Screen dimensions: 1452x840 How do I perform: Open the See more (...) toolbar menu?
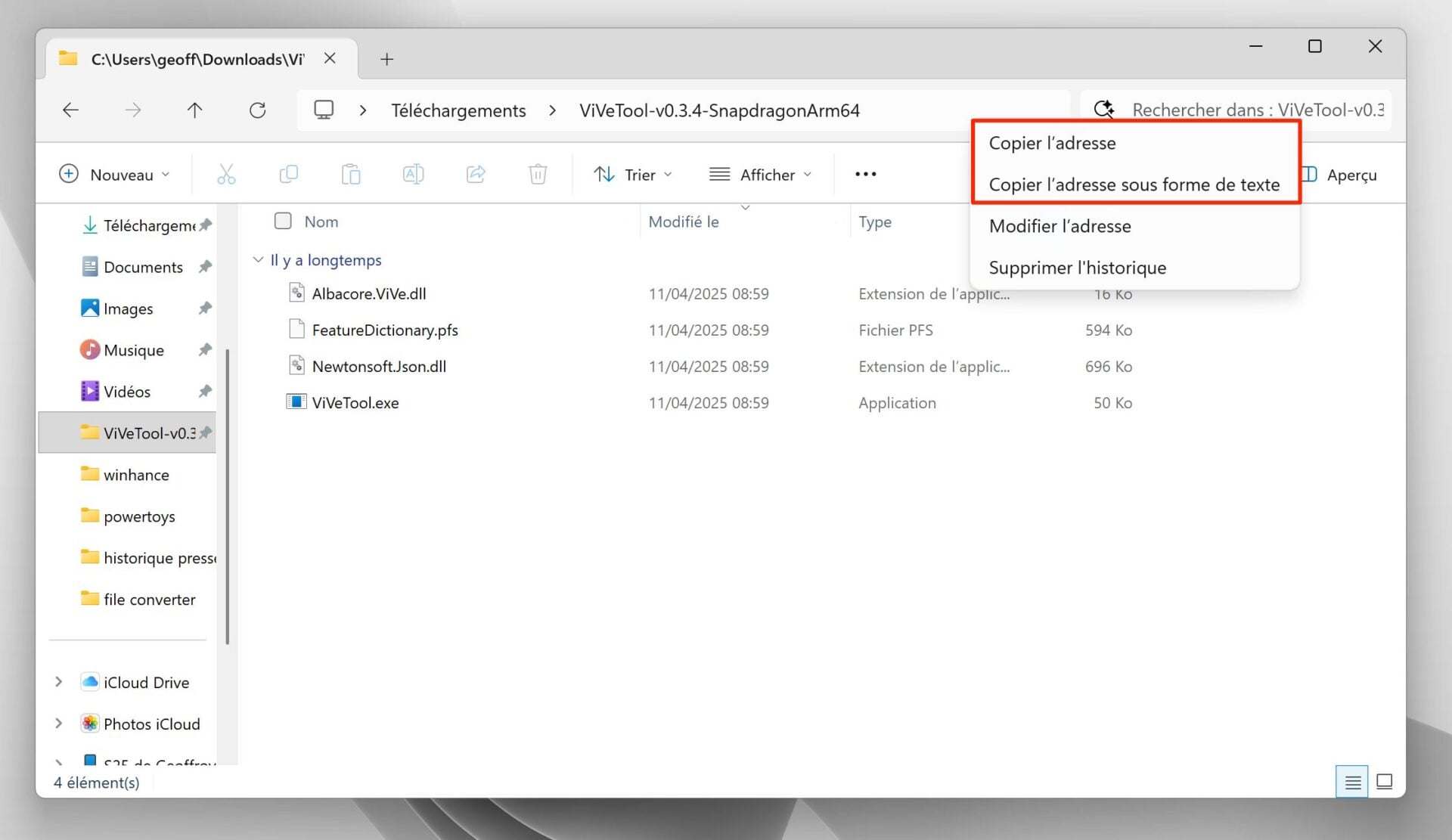click(x=864, y=174)
